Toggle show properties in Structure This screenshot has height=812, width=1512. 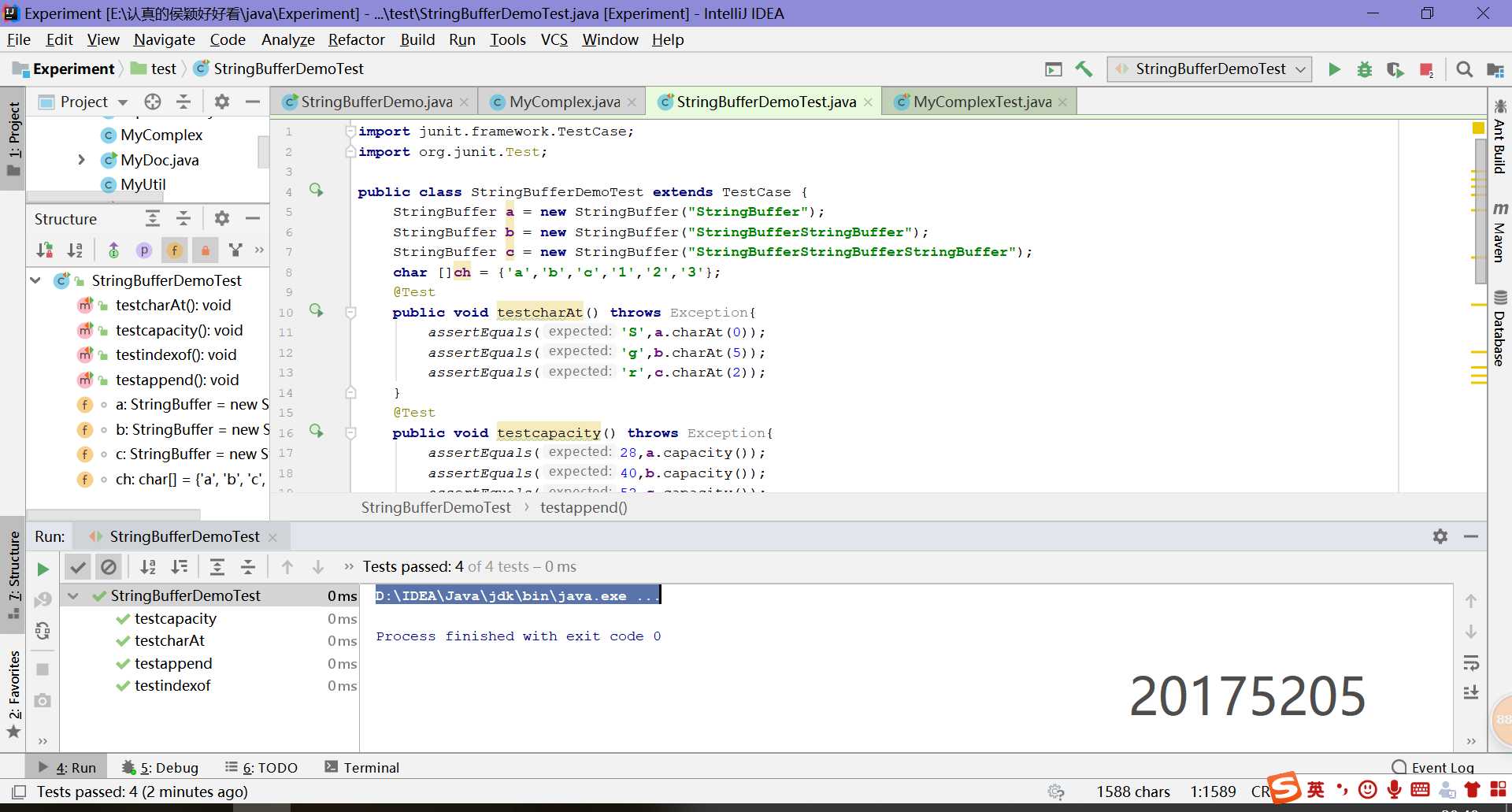coord(143,250)
